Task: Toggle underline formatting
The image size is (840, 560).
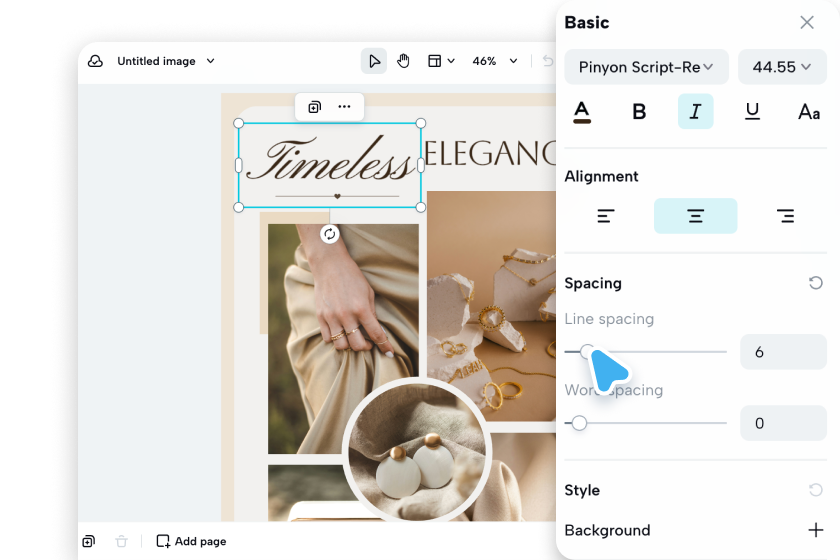Action: coord(752,111)
